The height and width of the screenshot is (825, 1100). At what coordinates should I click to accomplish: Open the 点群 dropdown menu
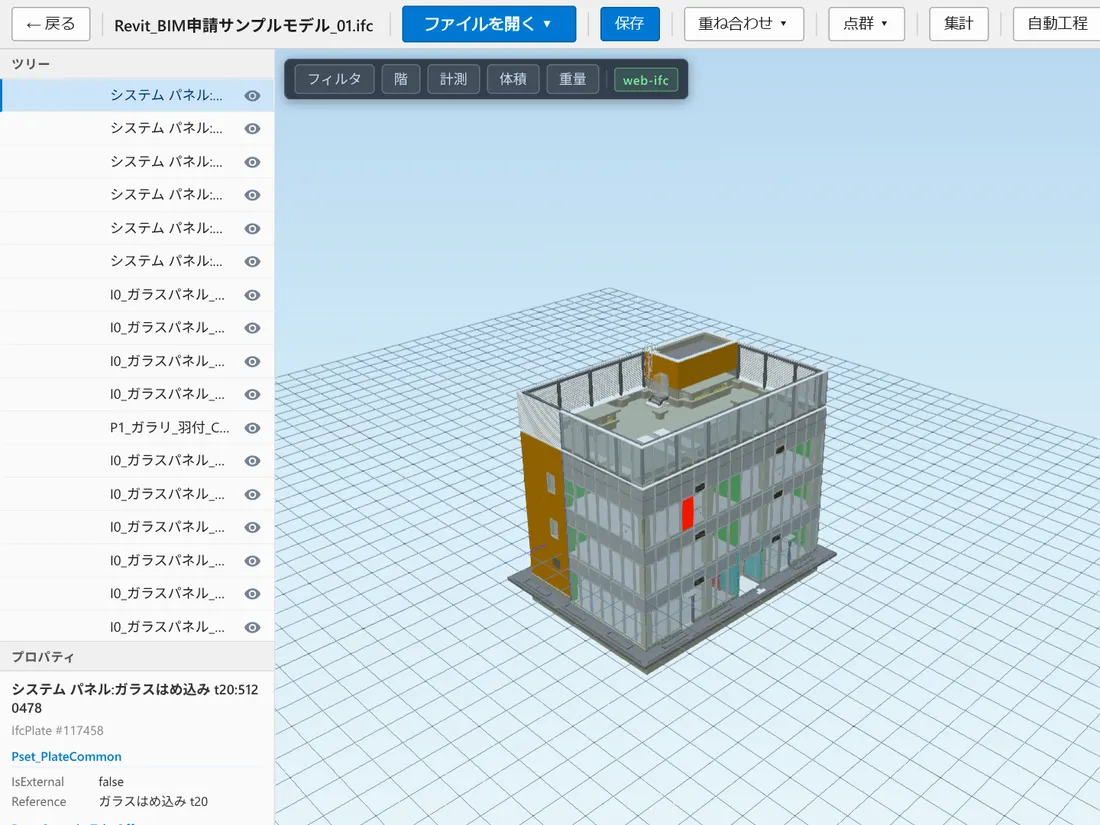coord(866,24)
